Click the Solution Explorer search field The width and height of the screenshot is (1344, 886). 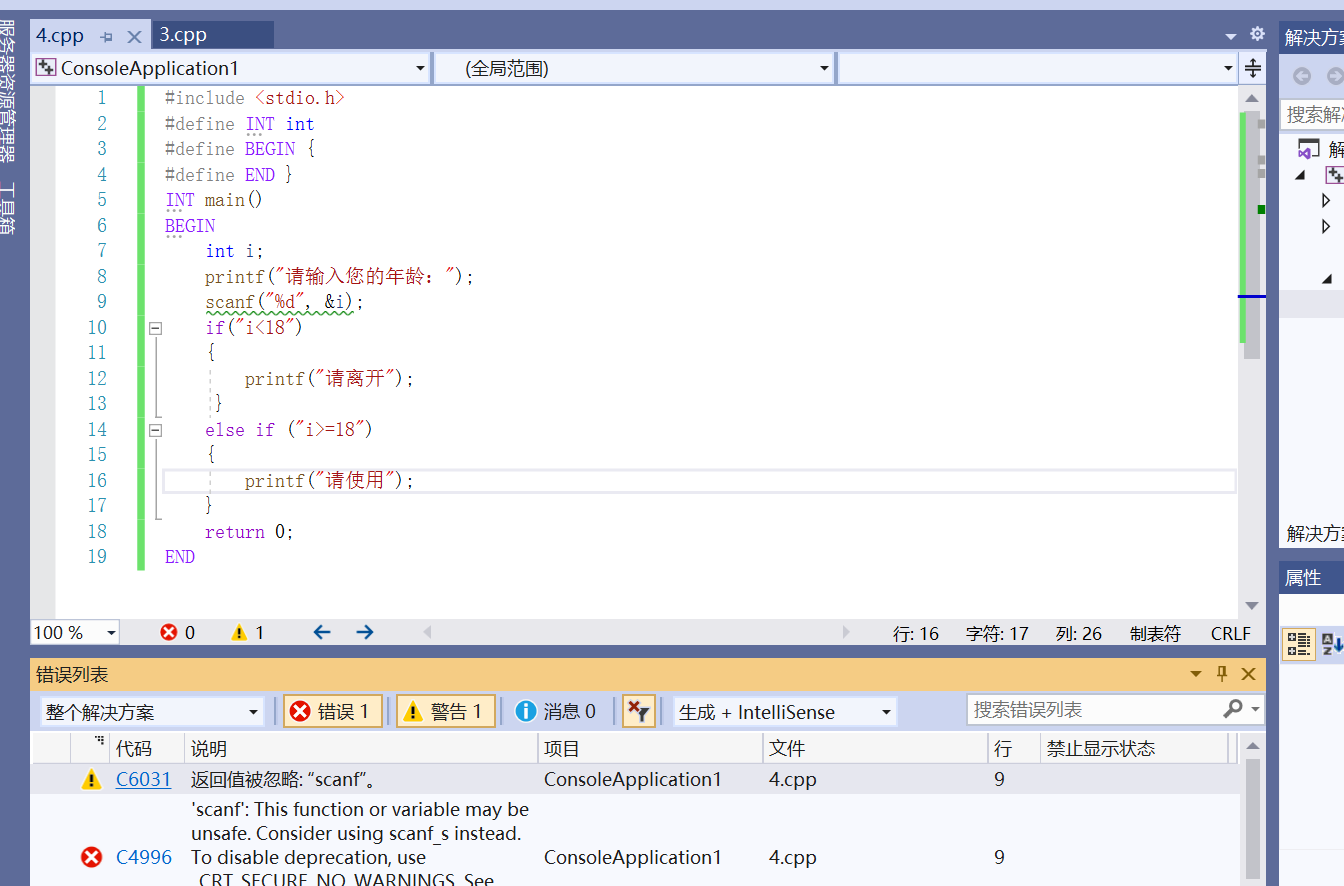[x=1313, y=114]
